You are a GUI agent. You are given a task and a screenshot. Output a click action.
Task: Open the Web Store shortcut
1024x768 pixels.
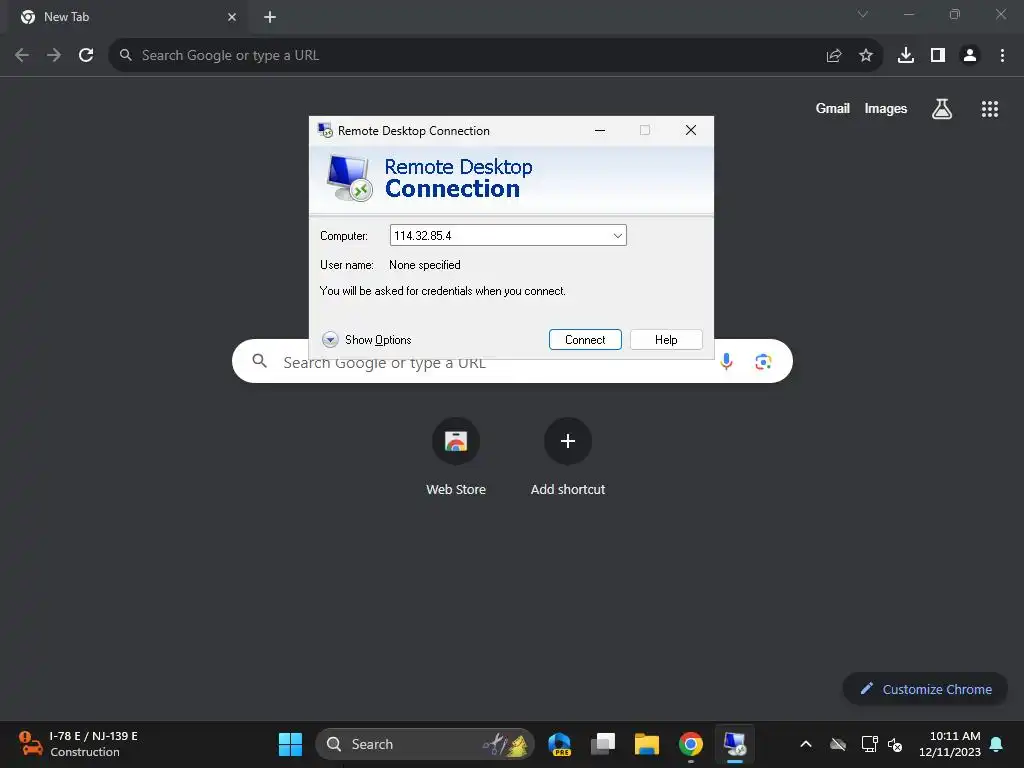click(456, 458)
